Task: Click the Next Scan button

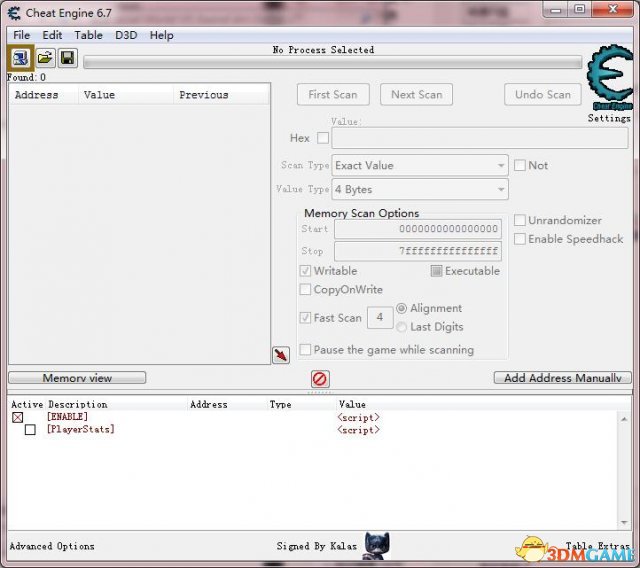Action: (x=416, y=95)
